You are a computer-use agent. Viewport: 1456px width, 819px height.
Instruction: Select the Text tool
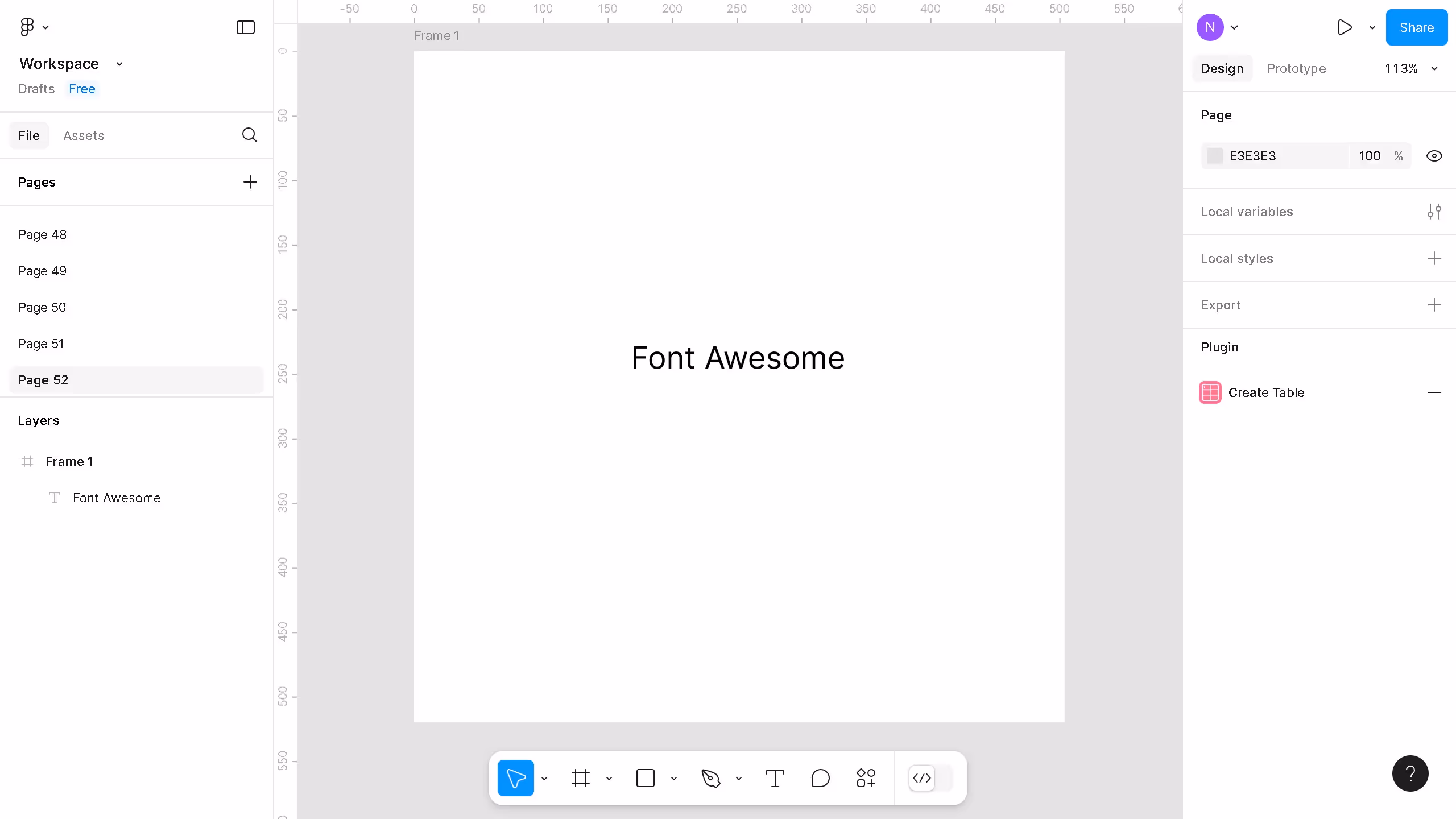[x=775, y=778]
